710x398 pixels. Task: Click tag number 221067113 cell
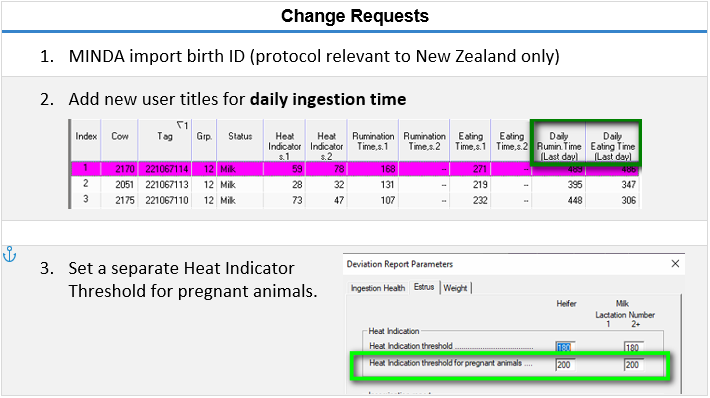[x=166, y=185]
